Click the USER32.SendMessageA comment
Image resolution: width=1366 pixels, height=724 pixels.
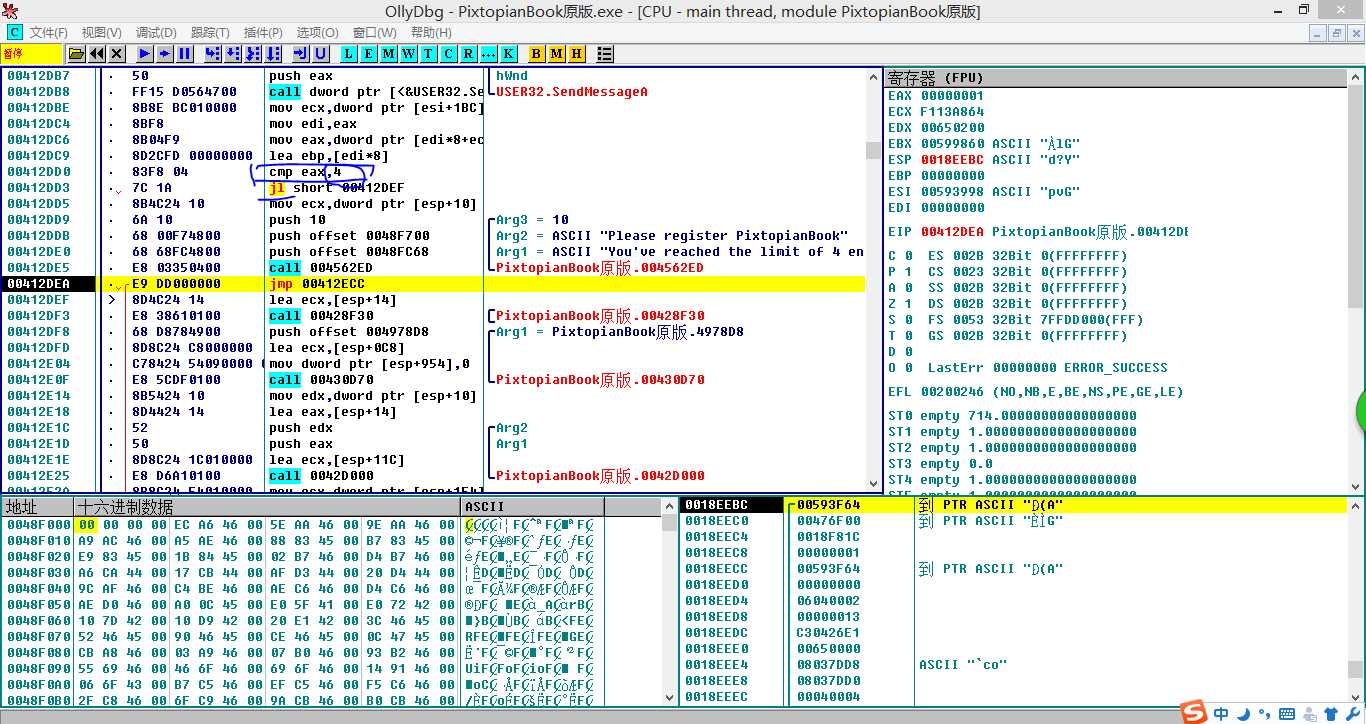coord(572,92)
